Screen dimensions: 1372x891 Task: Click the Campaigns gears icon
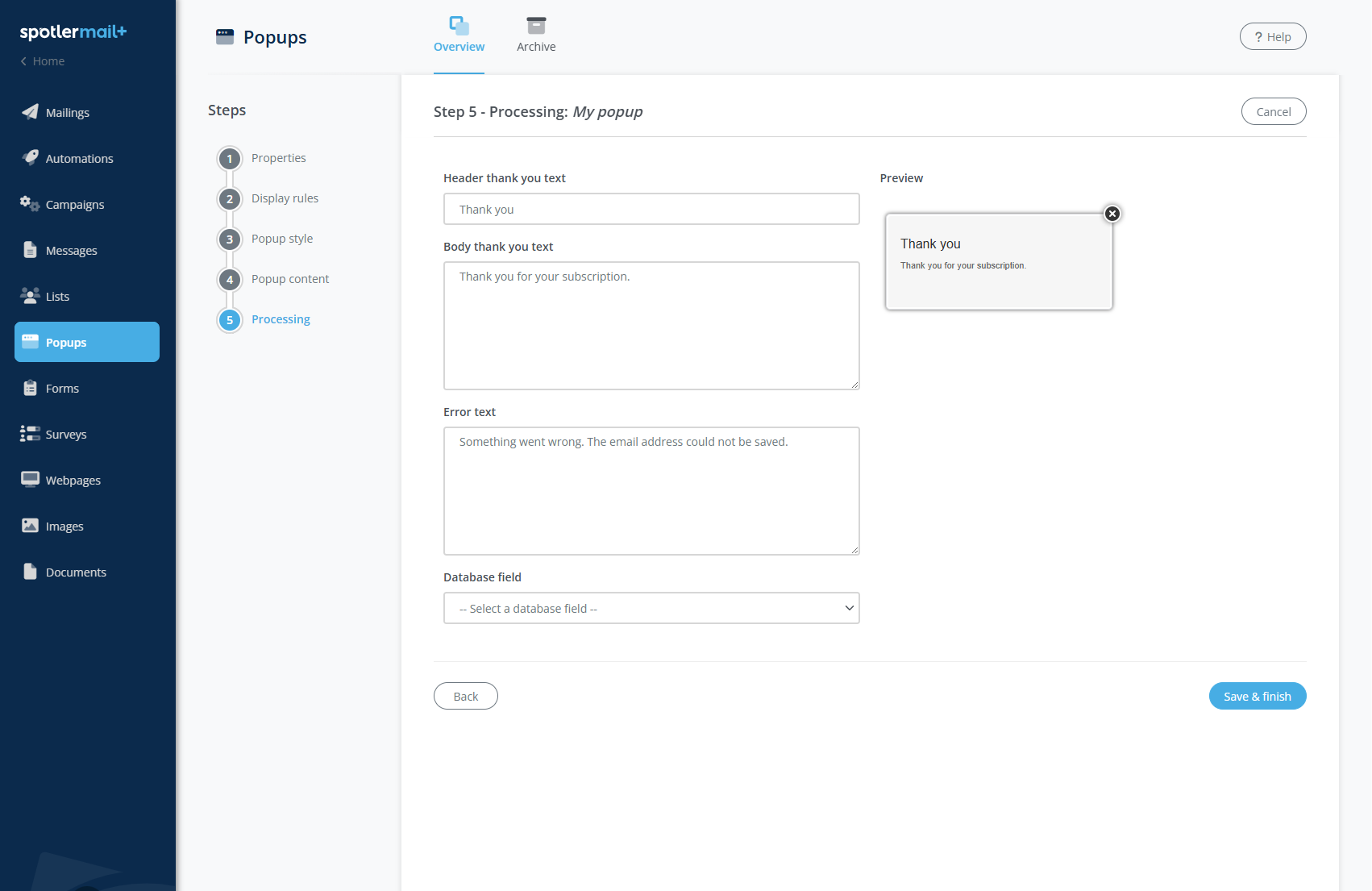point(30,204)
